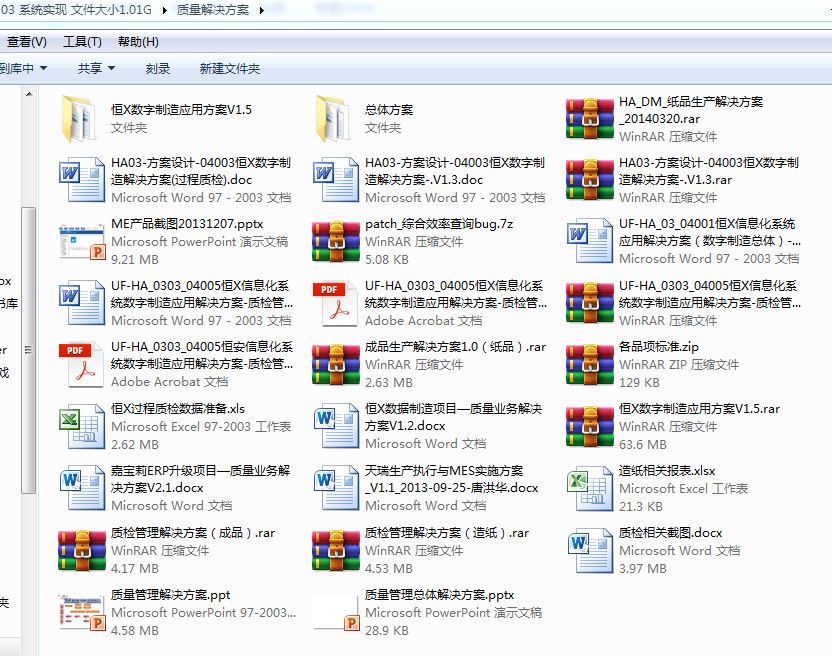This screenshot has width=832, height=656.
Task: Click file name 造纸相关报表.xlsx
Action: (667, 471)
